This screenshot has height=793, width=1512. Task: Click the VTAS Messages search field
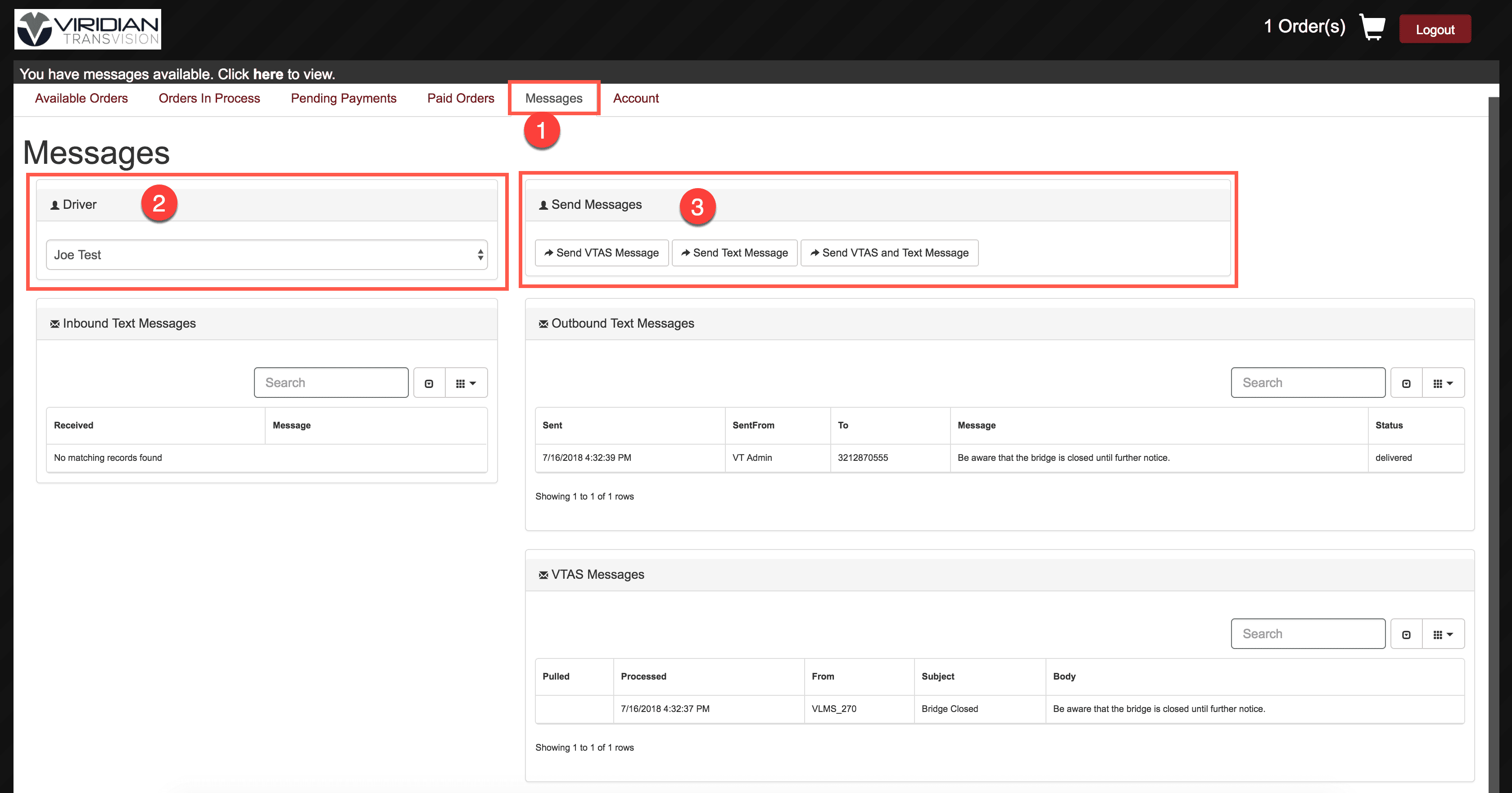(x=1307, y=634)
